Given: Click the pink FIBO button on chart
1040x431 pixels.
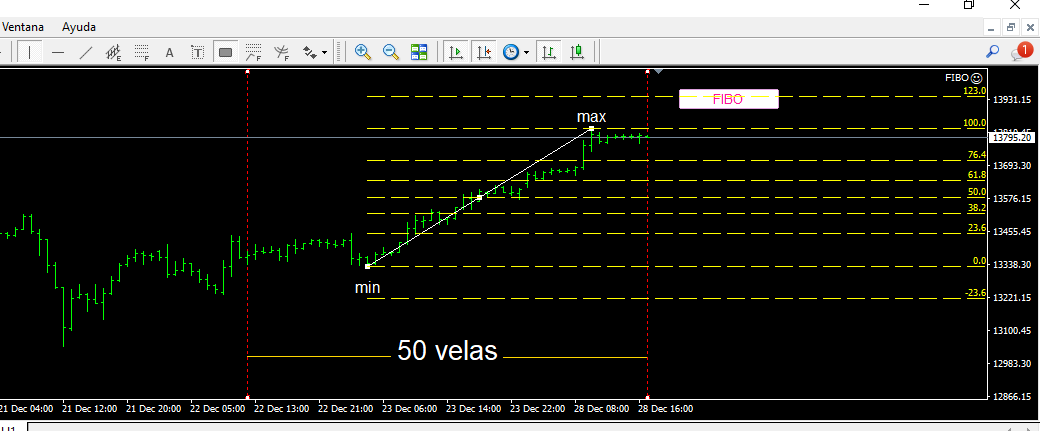Looking at the screenshot, I should (728, 99).
